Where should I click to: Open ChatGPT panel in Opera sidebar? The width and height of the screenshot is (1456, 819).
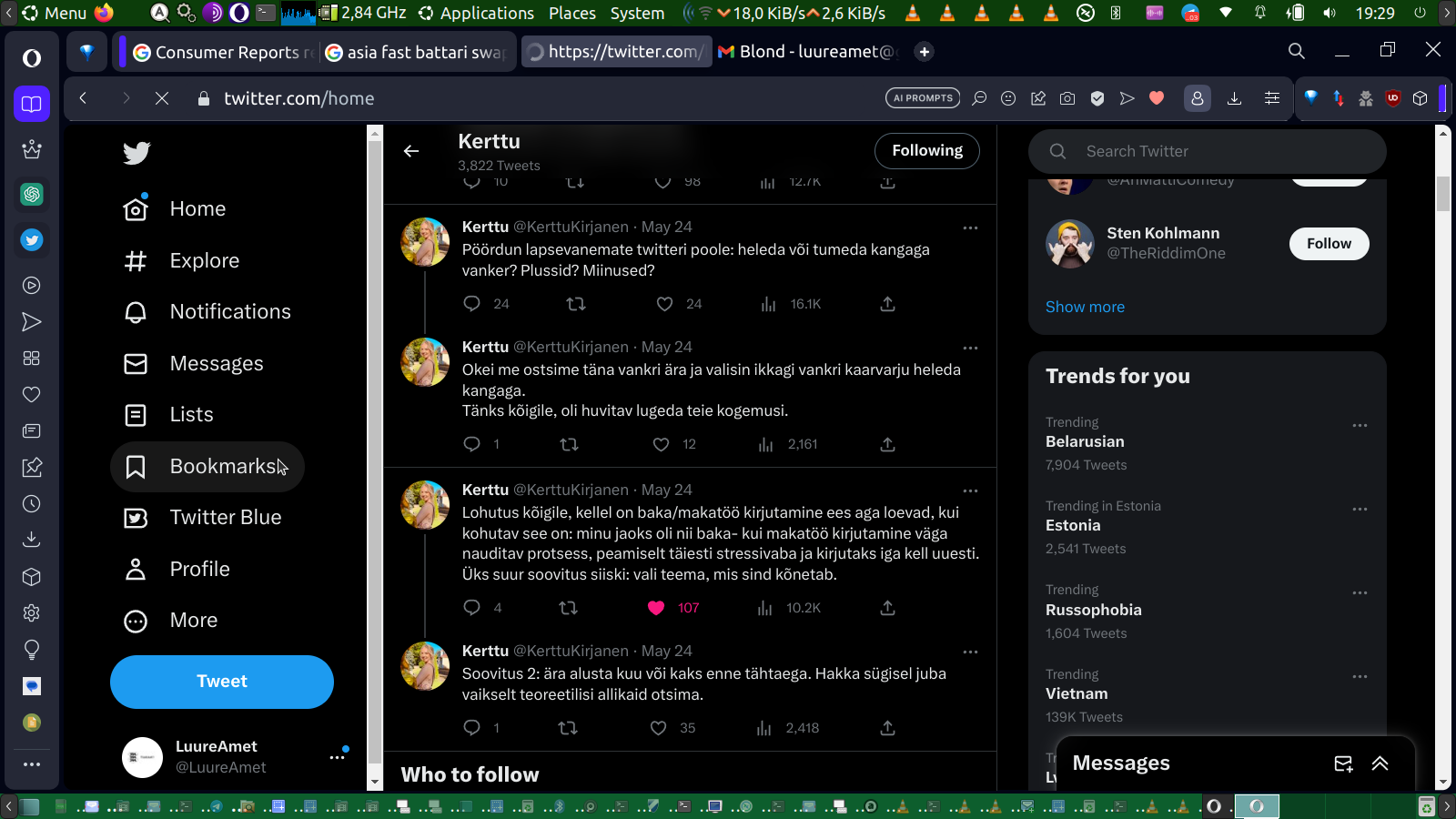[x=32, y=194]
